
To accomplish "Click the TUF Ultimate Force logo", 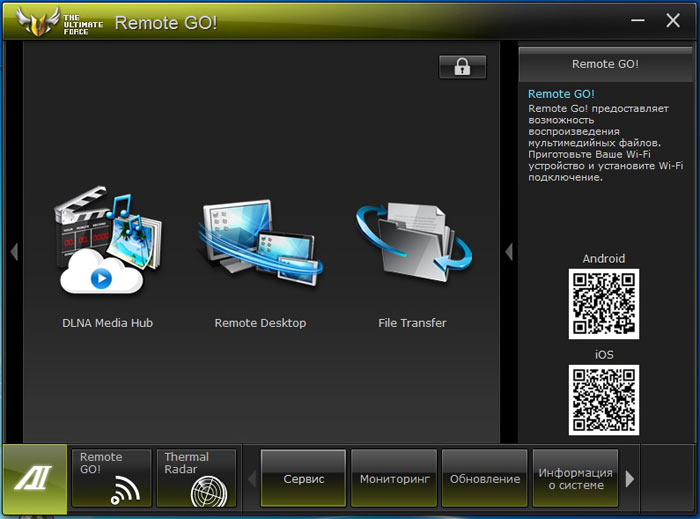I will [x=59, y=21].
